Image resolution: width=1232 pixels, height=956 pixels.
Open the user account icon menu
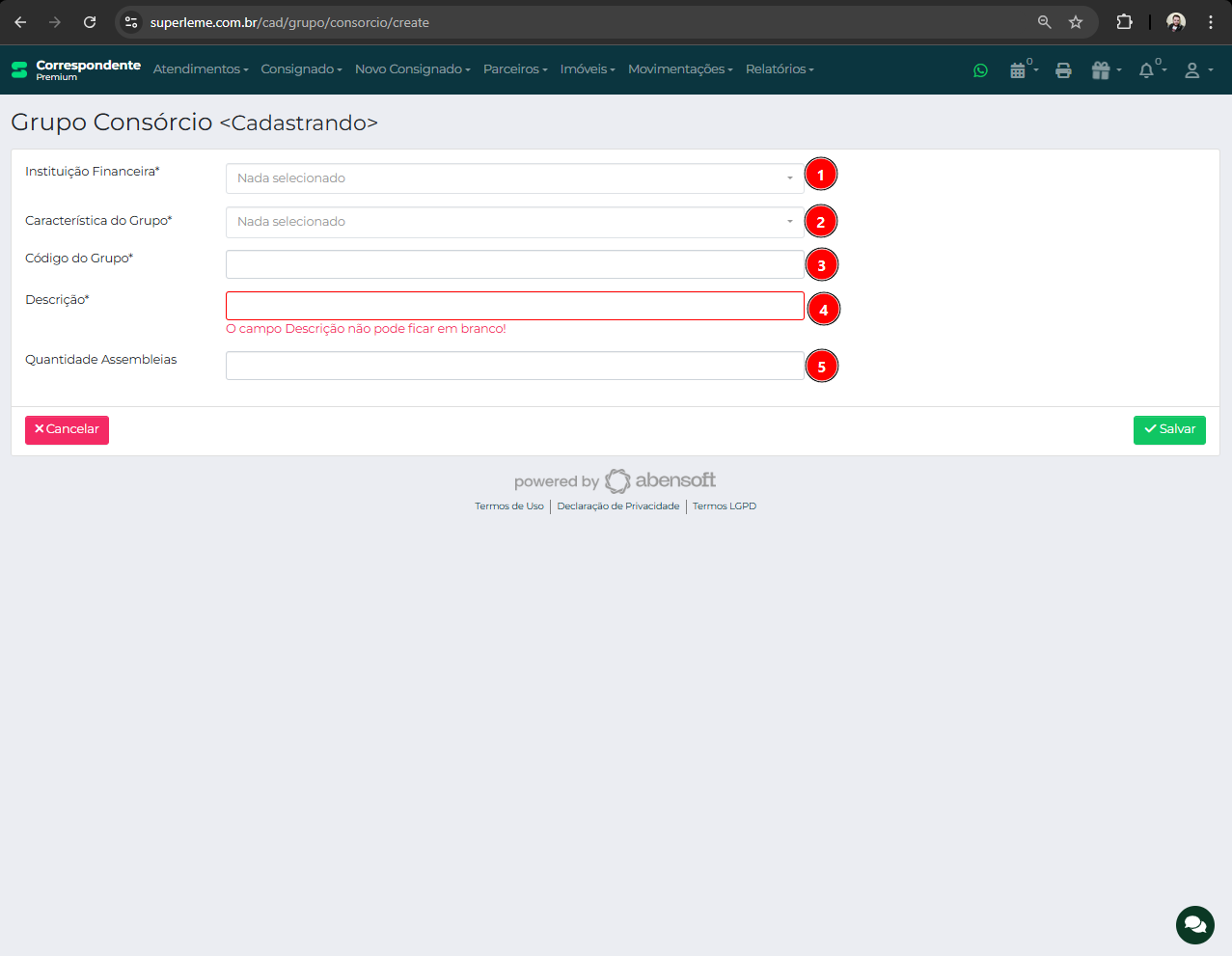tap(1196, 70)
